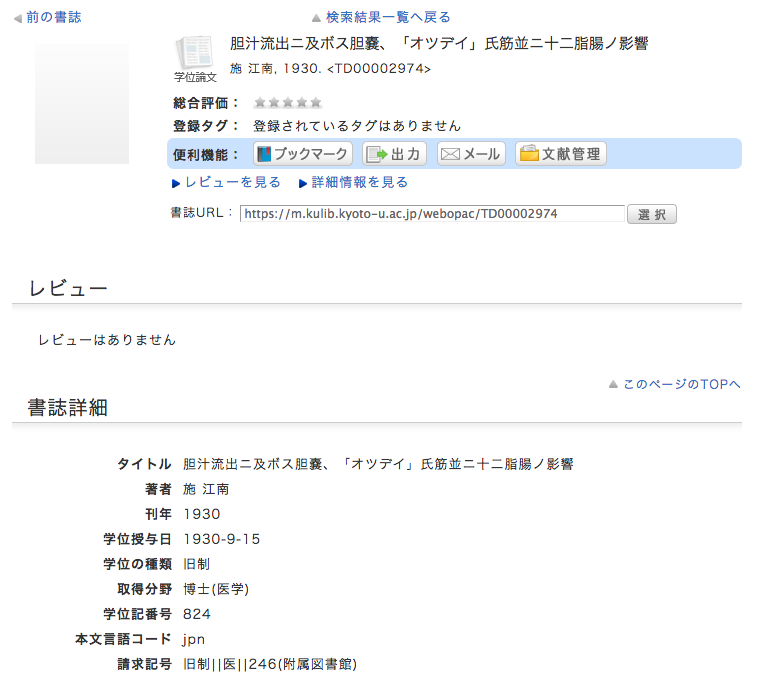Click author value 施 江南 in details
The image size is (770, 686).
(206, 490)
